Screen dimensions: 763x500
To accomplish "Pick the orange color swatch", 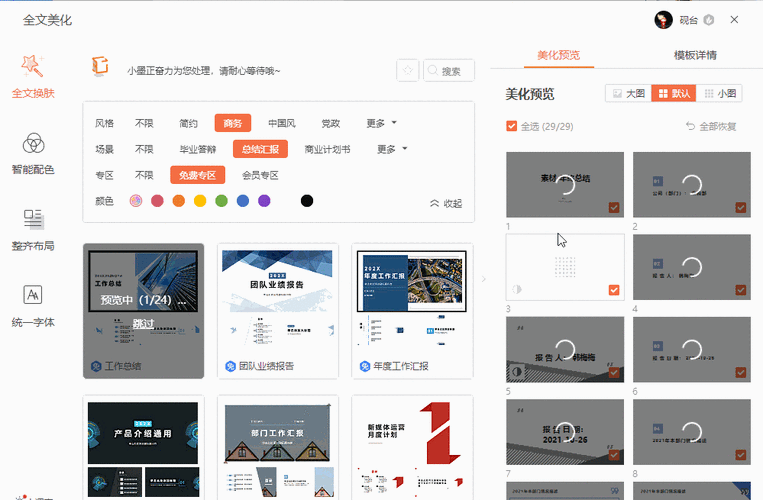I will tap(179, 201).
